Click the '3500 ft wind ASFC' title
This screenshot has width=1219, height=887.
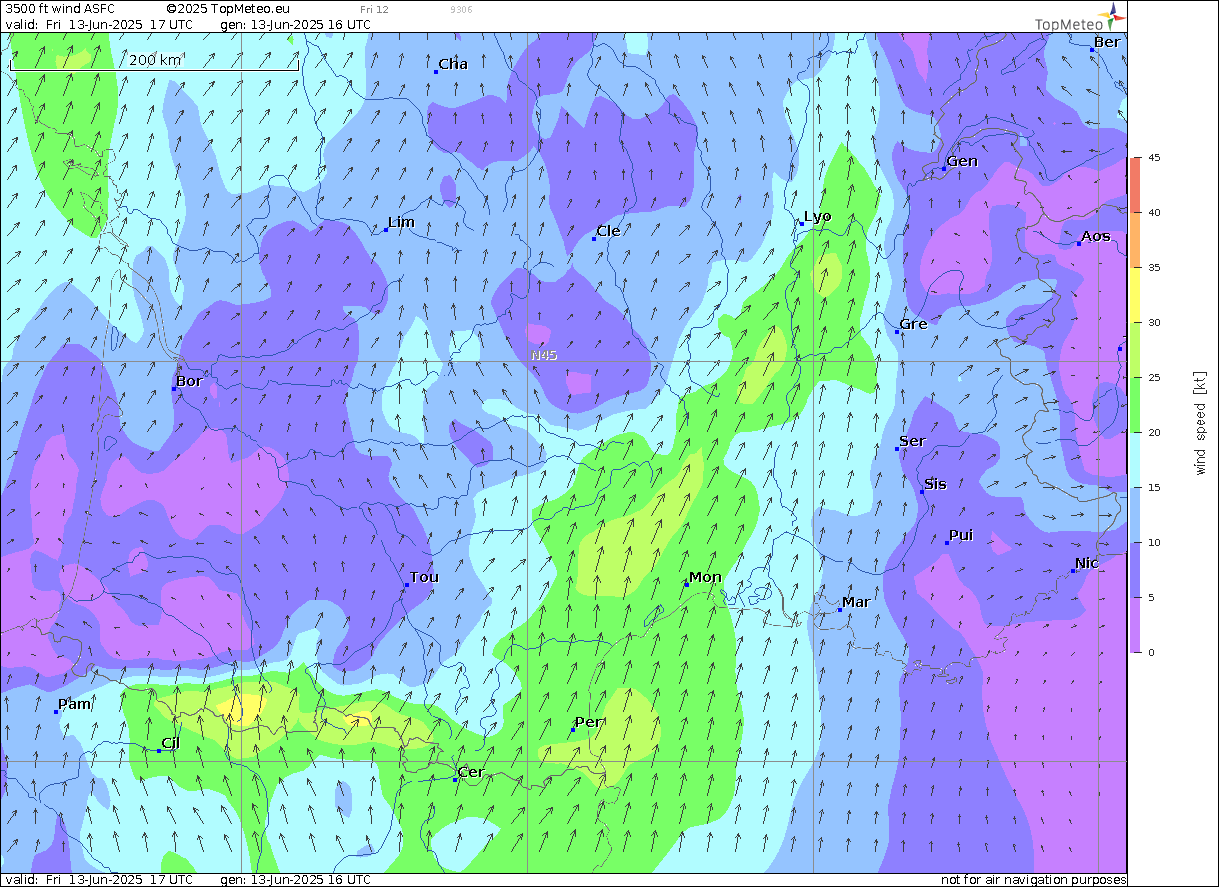point(60,9)
